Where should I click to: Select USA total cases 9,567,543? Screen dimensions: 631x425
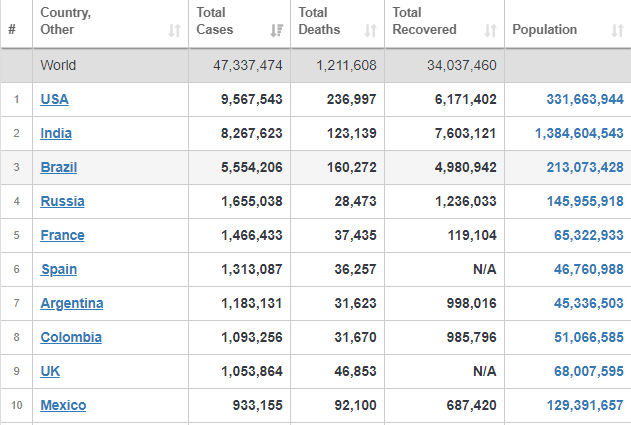click(252, 99)
